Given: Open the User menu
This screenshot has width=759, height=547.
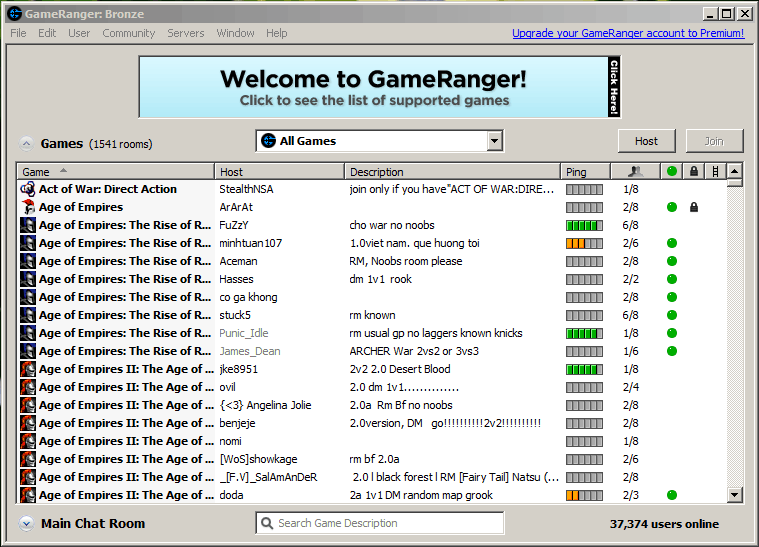Looking at the screenshot, I should 79,33.
